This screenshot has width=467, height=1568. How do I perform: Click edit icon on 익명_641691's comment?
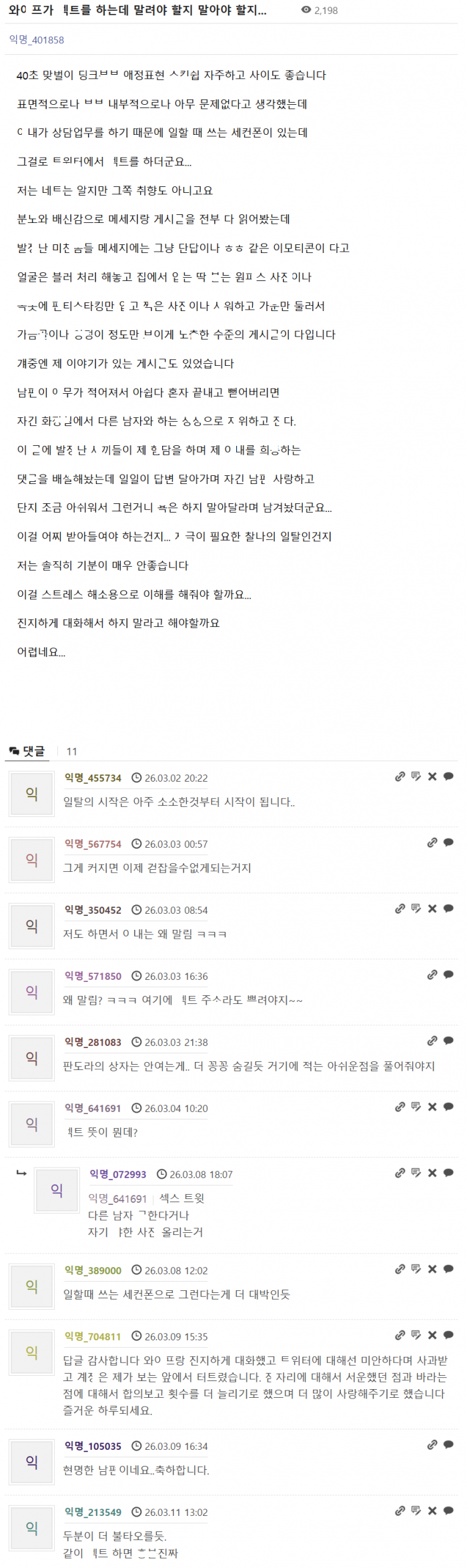416,1107
